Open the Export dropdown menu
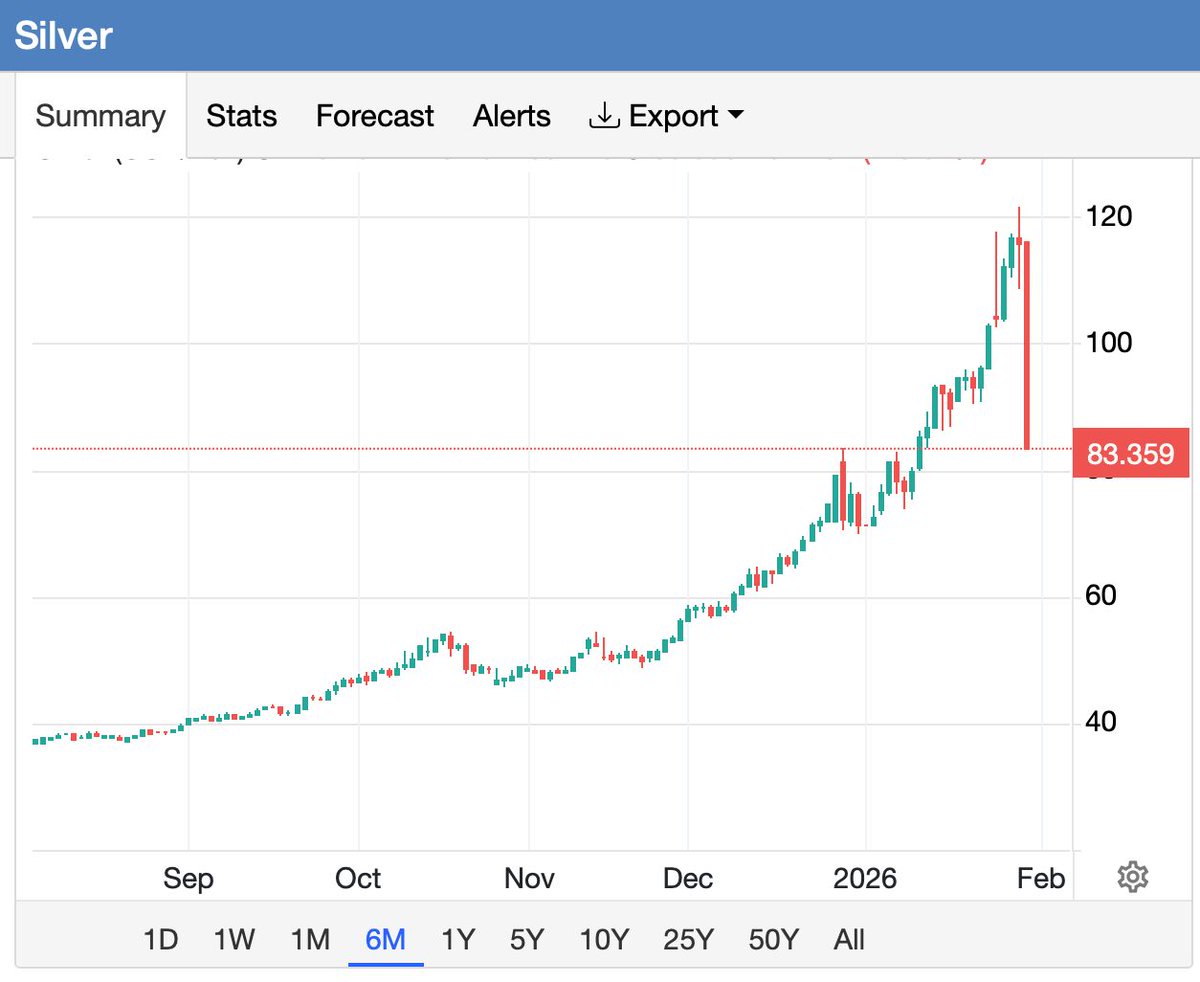This screenshot has height=982, width=1200. point(666,116)
